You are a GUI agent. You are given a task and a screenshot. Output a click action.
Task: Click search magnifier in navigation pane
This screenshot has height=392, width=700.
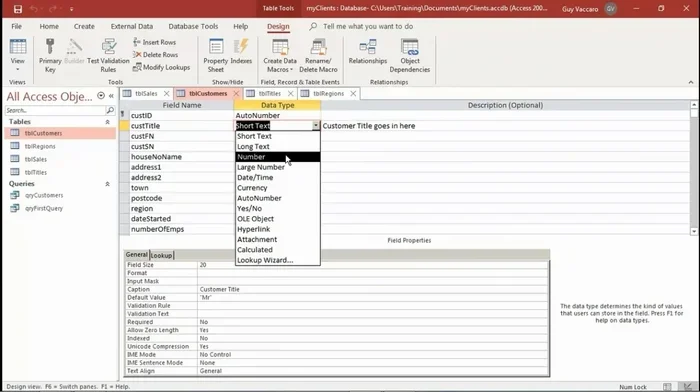[x=110, y=110]
